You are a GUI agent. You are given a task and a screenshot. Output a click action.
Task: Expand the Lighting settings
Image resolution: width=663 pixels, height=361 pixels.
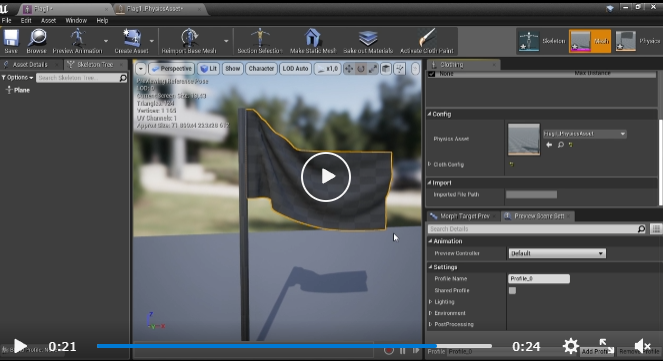(x=430, y=302)
